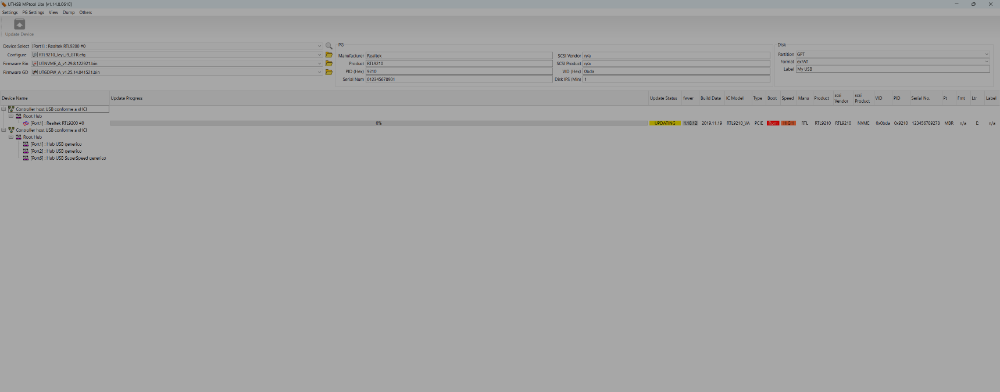Click the Update Status column header
Image resolution: width=1000 pixels, height=392 pixels.
(663, 98)
